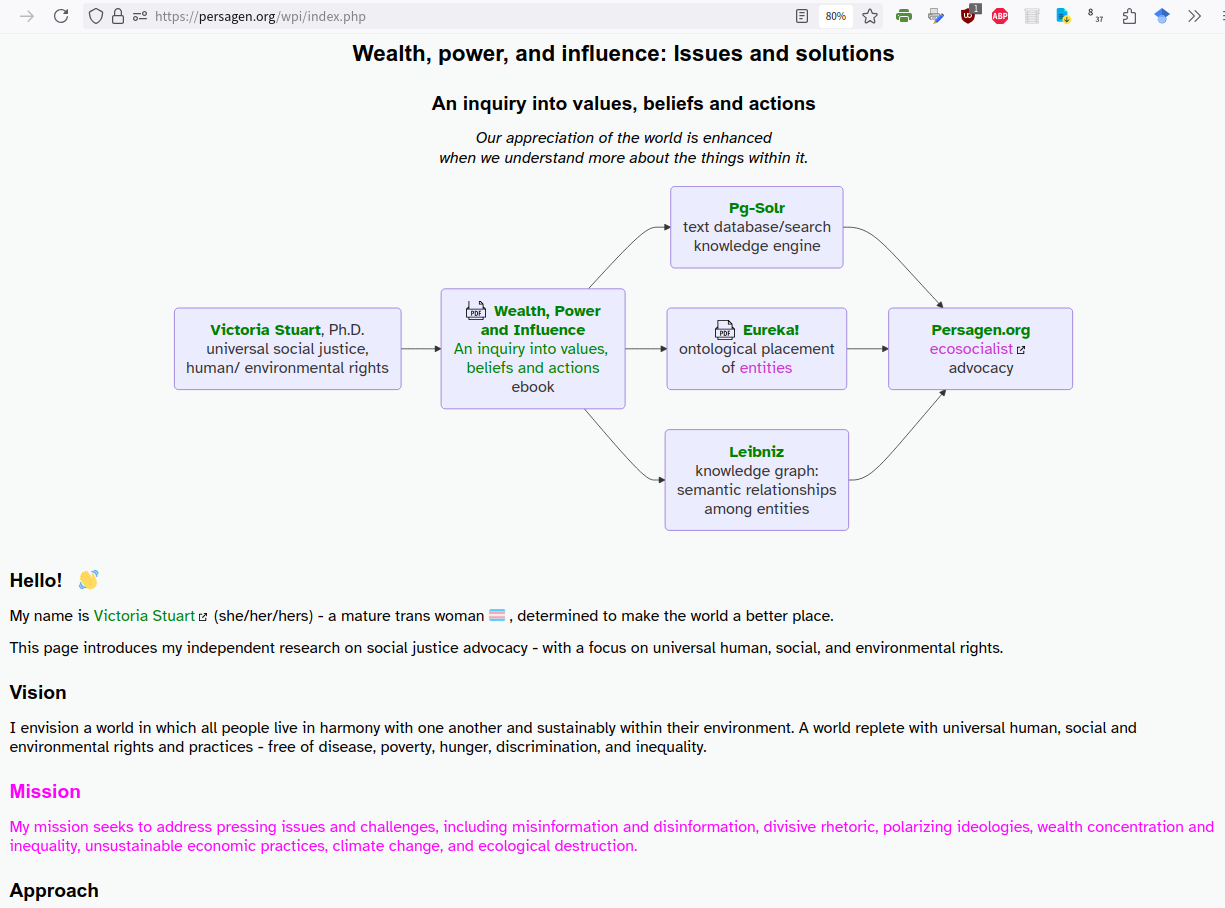Open the tracking protection shield panel
The width and height of the screenshot is (1225, 908).
point(96,16)
